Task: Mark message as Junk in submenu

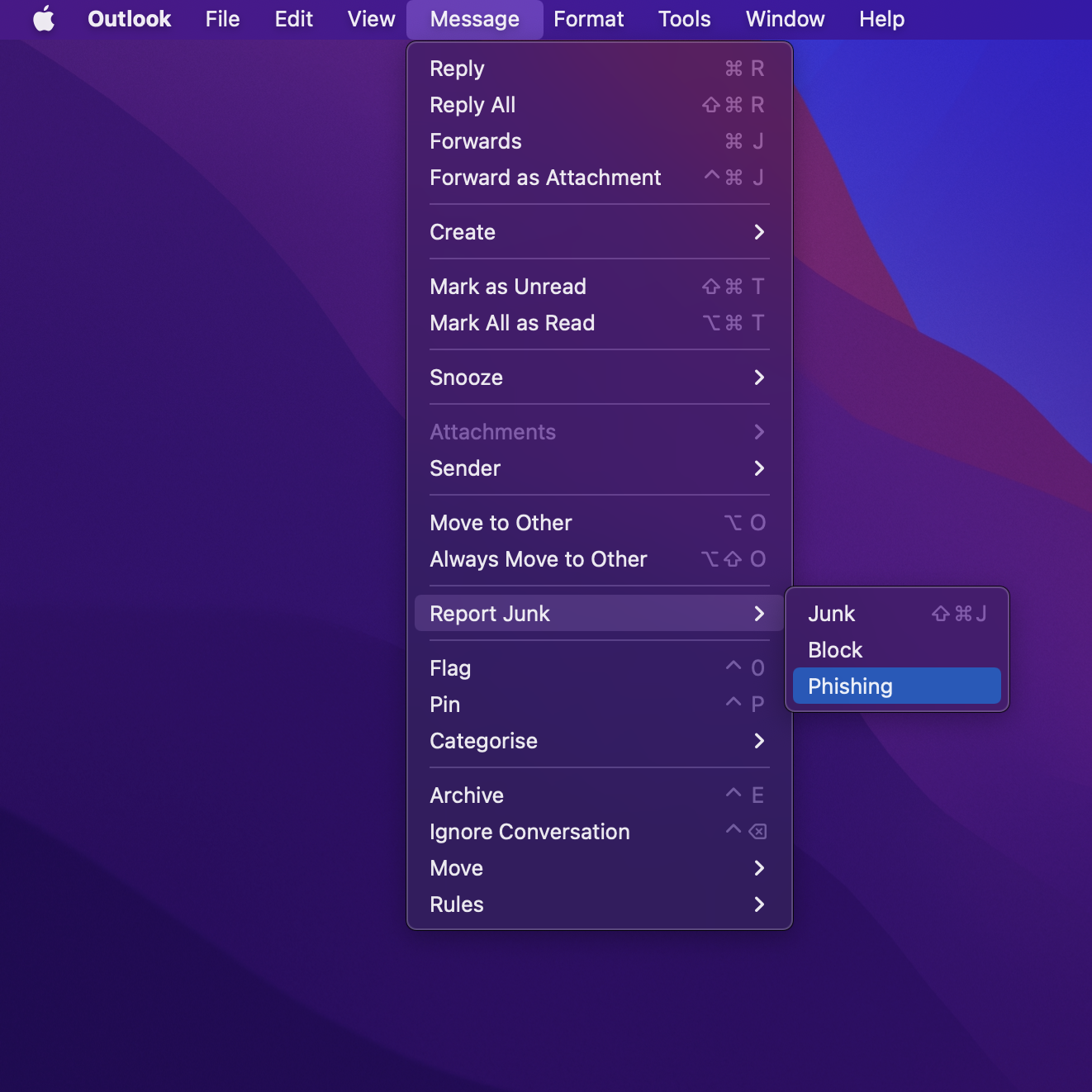Action: click(897, 614)
